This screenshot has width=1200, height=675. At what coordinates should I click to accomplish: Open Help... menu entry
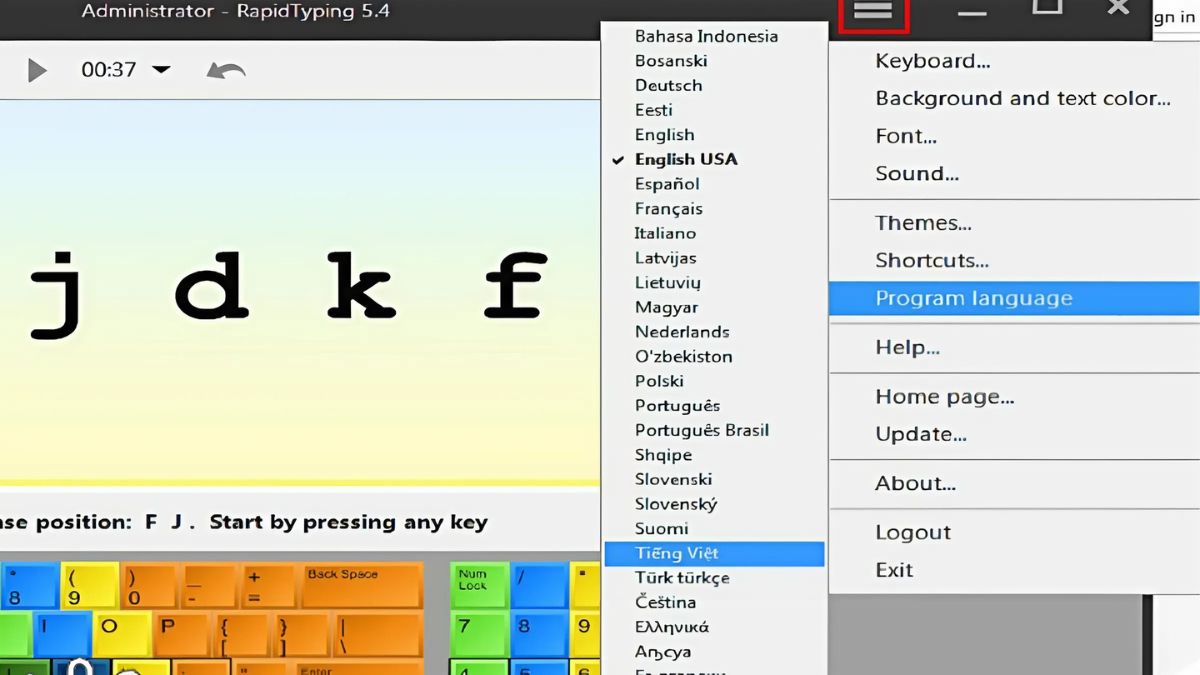(907, 347)
